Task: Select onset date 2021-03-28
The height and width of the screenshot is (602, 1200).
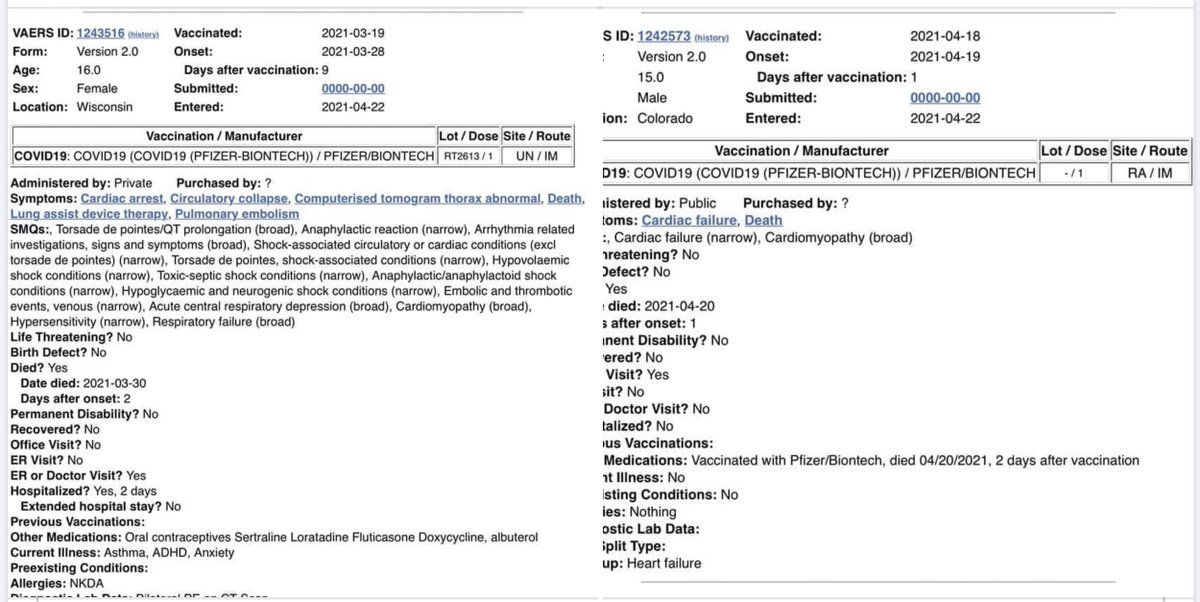Action: [x=354, y=51]
